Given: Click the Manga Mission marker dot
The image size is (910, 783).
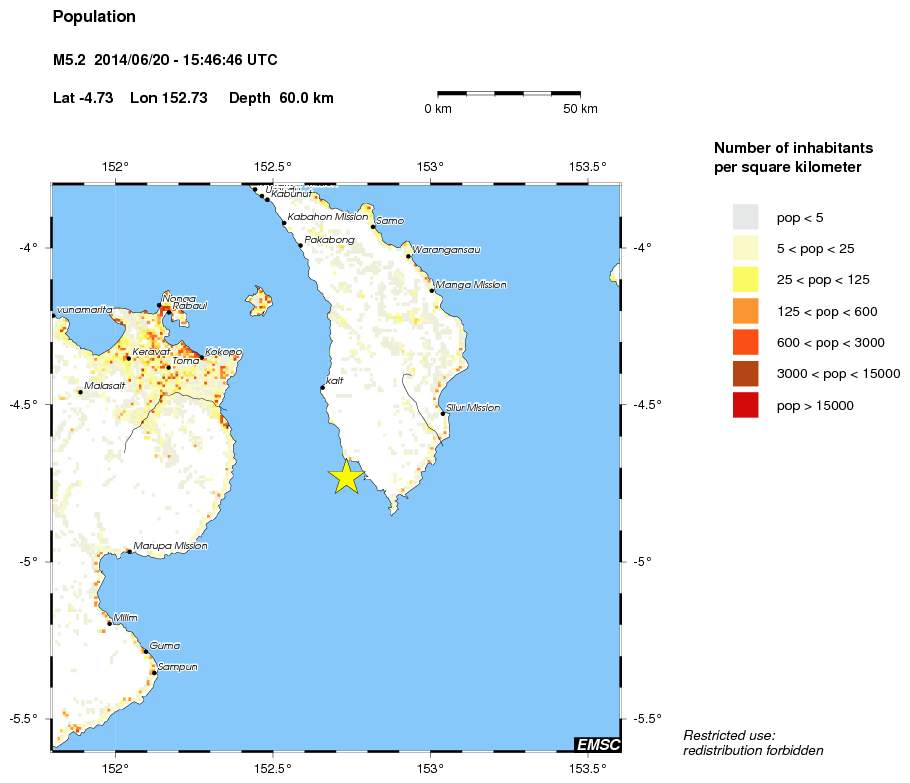Looking at the screenshot, I should (432, 290).
